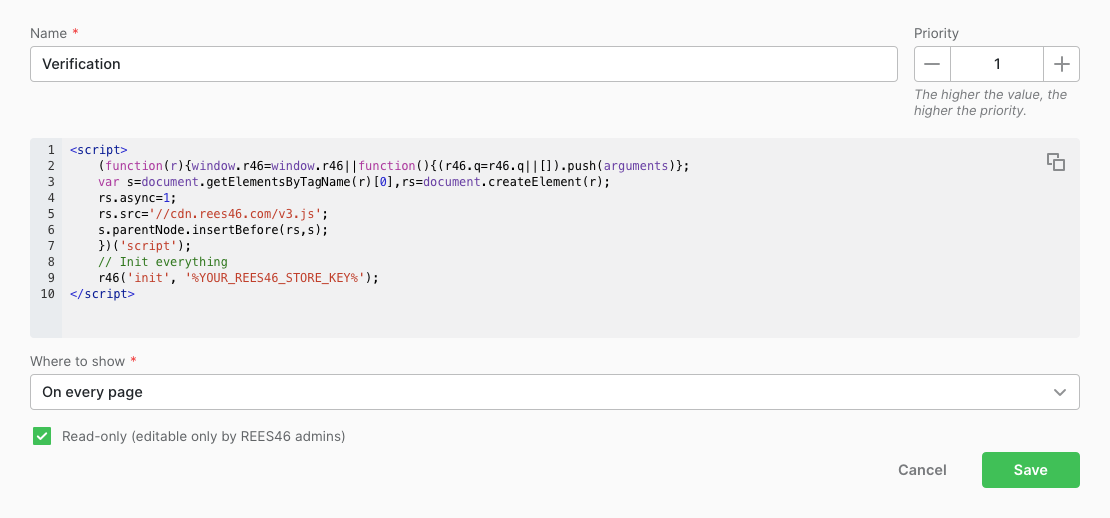
Task: Click the closing script tag on line 10
Action: click(102, 294)
